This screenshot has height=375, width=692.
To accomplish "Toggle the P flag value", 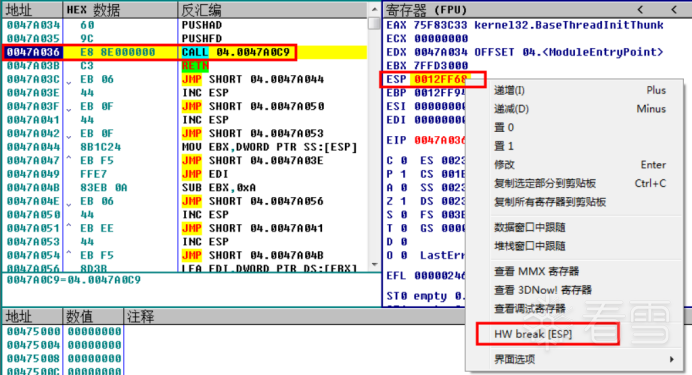I will [x=404, y=174].
